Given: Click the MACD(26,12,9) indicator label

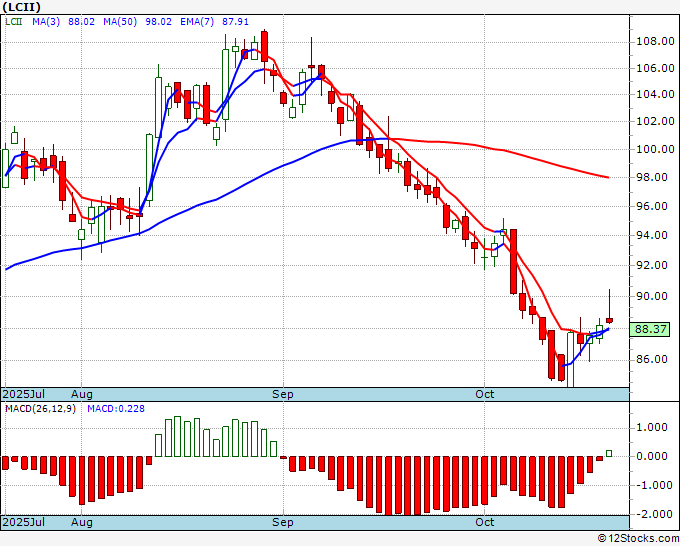Looking at the screenshot, I should pyautogui.click(x=40, y=409).
